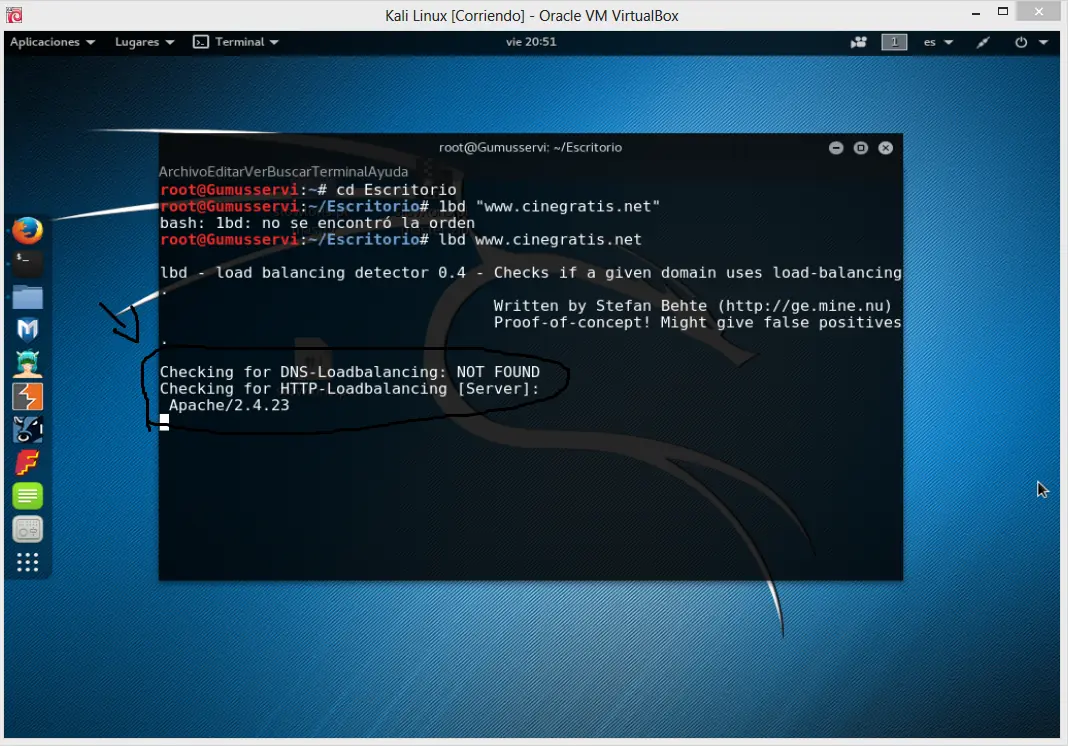Click the 'Checking for HTTP-Loadbalancing [Server]:' line
Viewport: 1068px width, 746px height.
[349, 388]
